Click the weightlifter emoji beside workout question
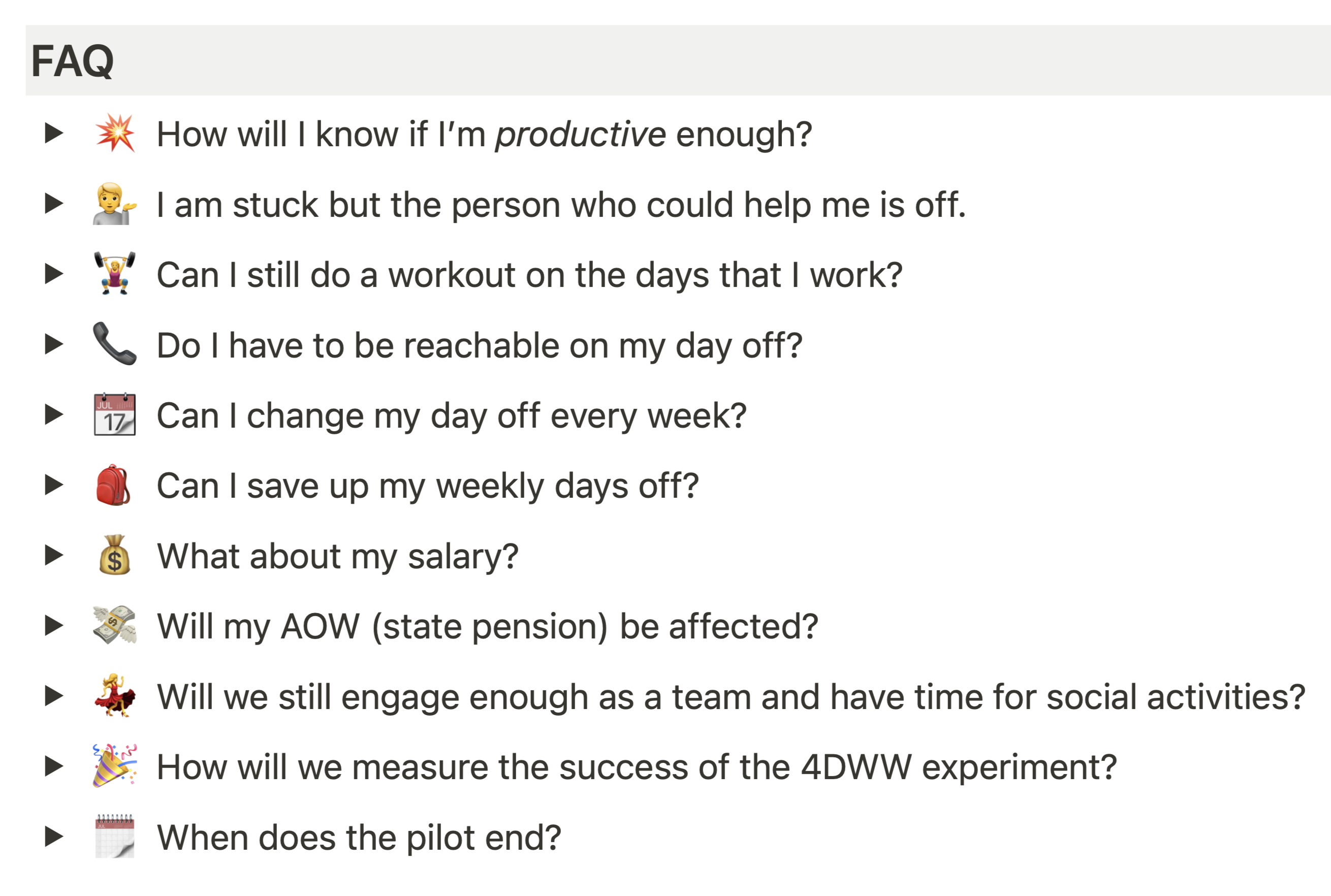This screenshot has height=896, width=1331. pyautogui.click(x=115, y=274)
